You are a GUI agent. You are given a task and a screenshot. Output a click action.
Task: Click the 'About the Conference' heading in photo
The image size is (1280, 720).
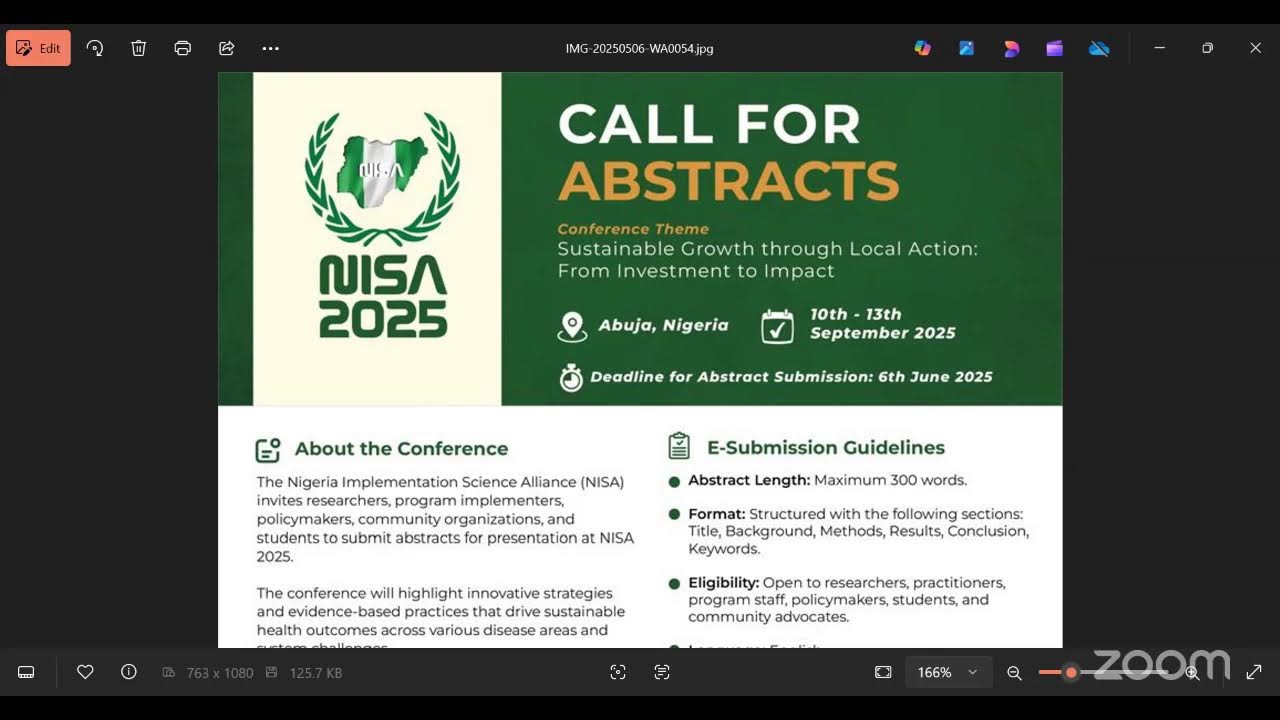401,449
